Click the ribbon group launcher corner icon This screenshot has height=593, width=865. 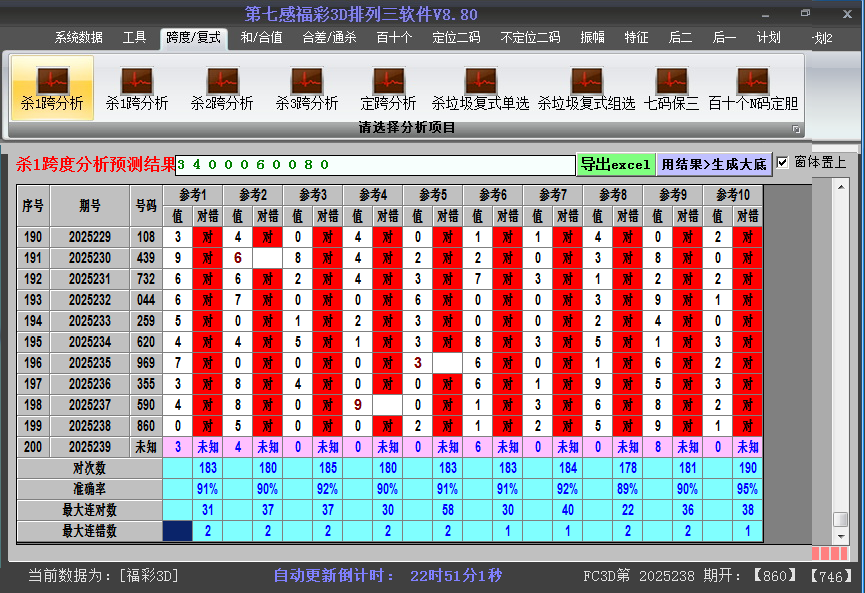point(796,129)
